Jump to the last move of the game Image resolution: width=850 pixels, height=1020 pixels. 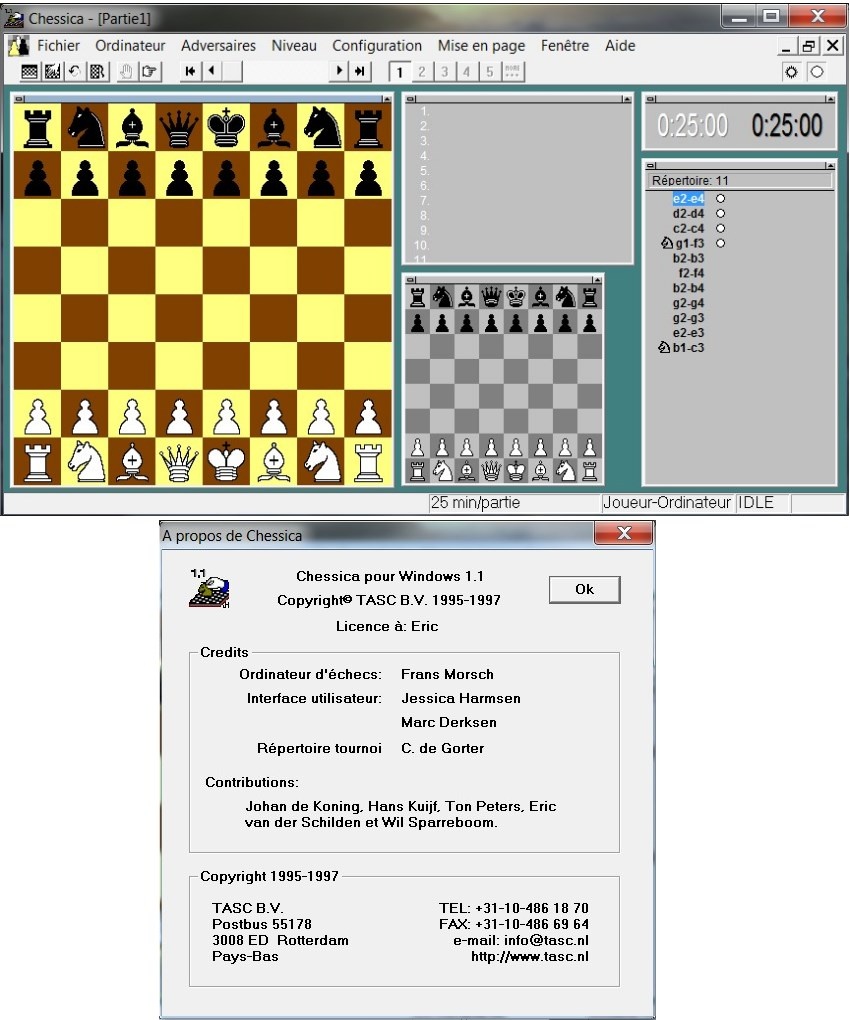click(x=360, y=71)
